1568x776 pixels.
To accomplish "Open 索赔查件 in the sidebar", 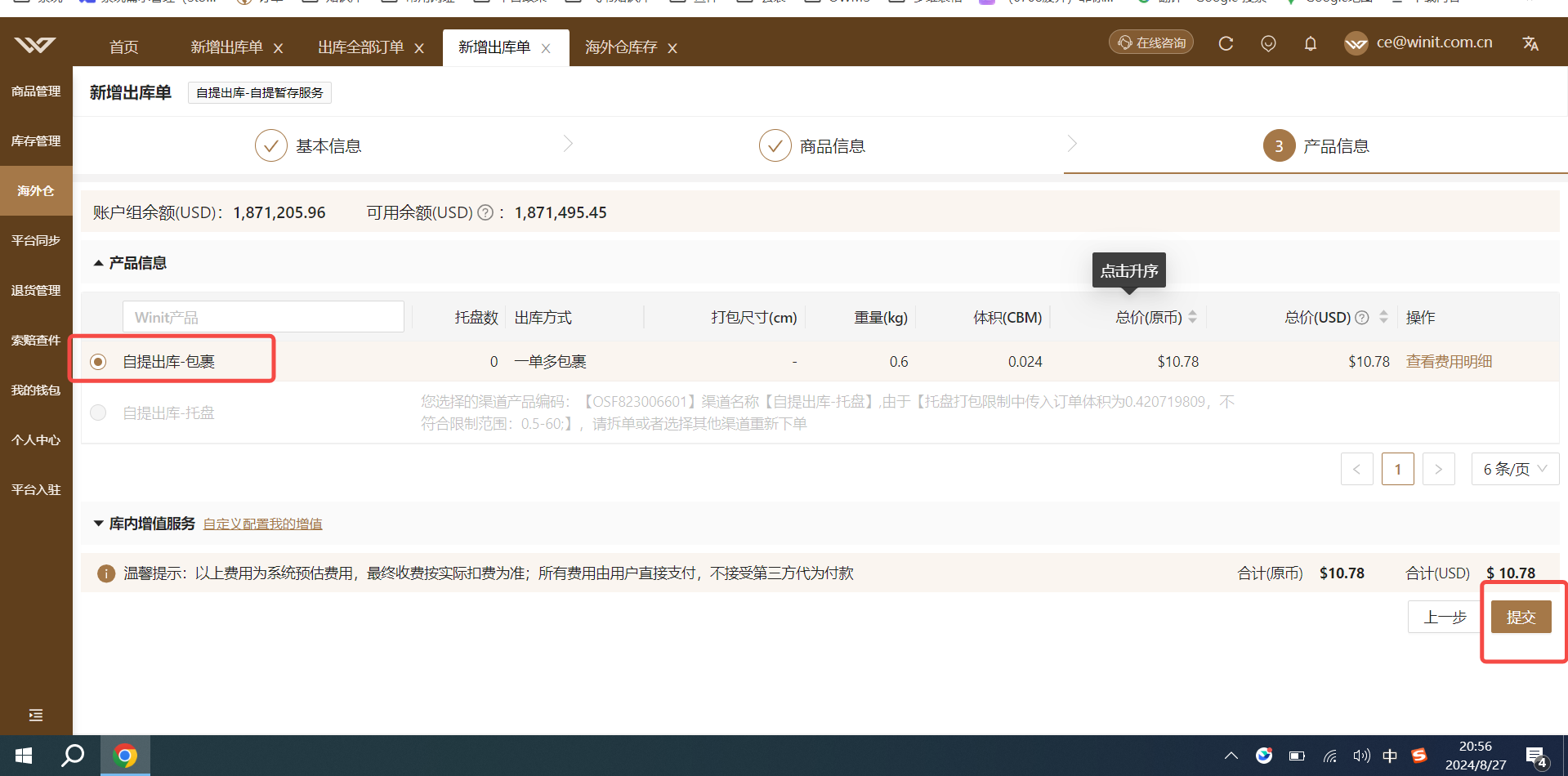I will click(x=36, y=341).
